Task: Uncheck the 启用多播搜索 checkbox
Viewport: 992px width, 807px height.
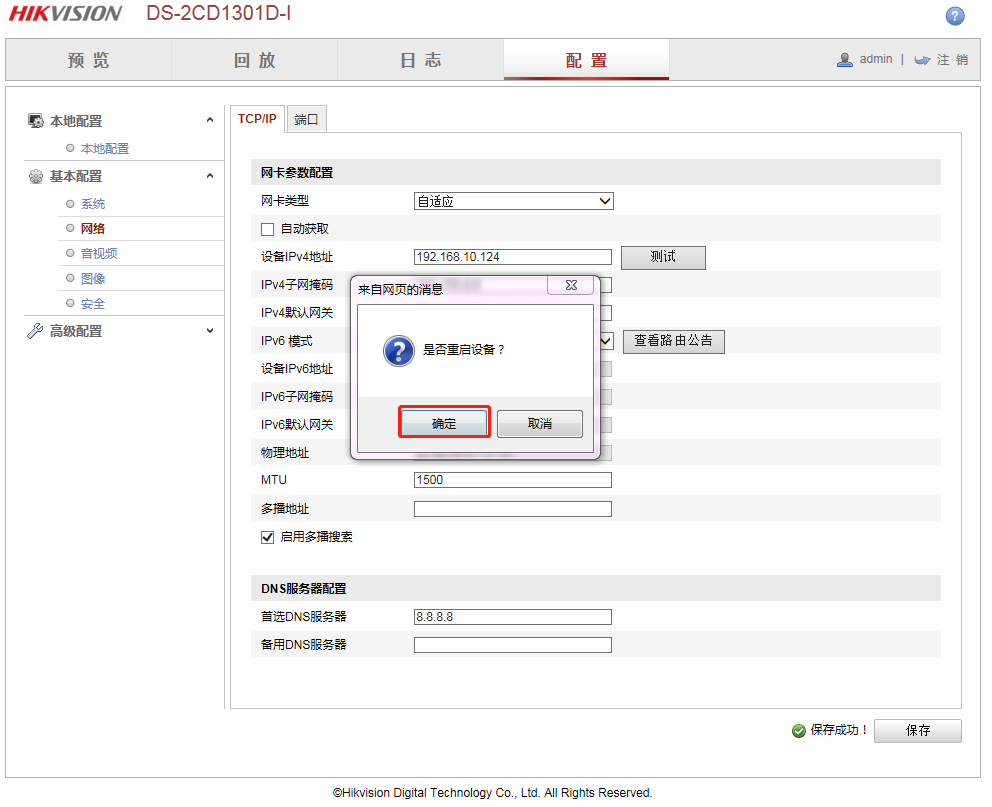Action: click(267, 537)
